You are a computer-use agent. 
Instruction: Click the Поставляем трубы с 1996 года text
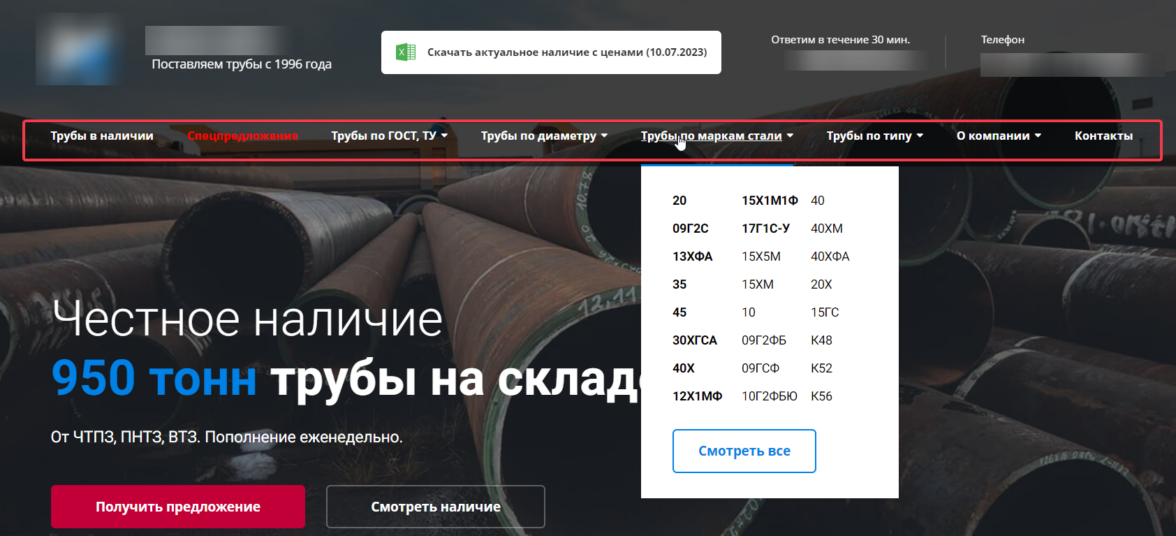click(x=242, y=64)
